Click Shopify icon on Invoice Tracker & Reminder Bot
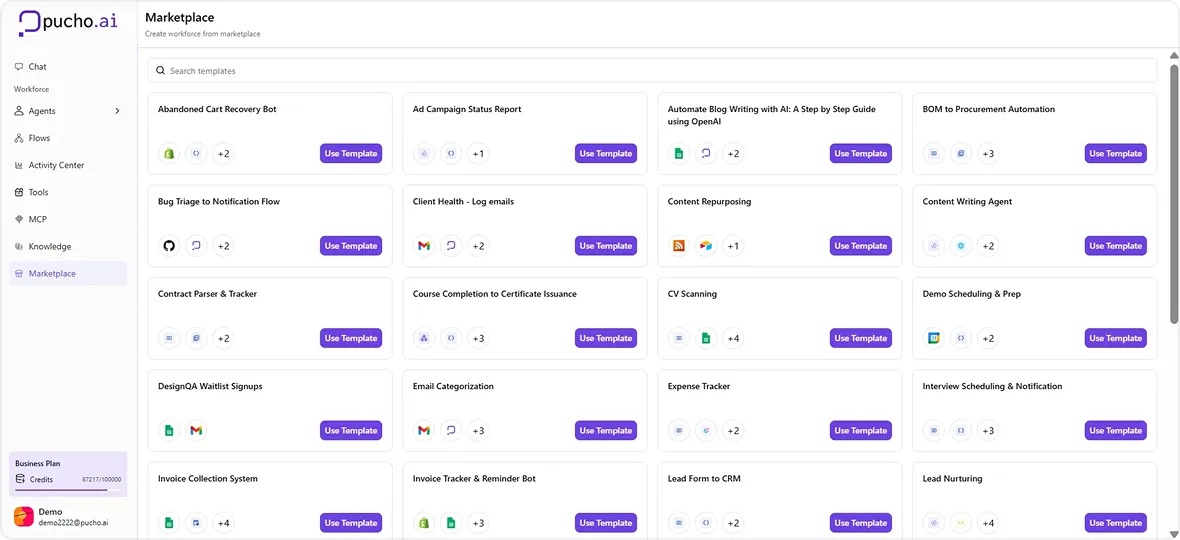This screenshot has height=540, width=1180. point(424,523)
